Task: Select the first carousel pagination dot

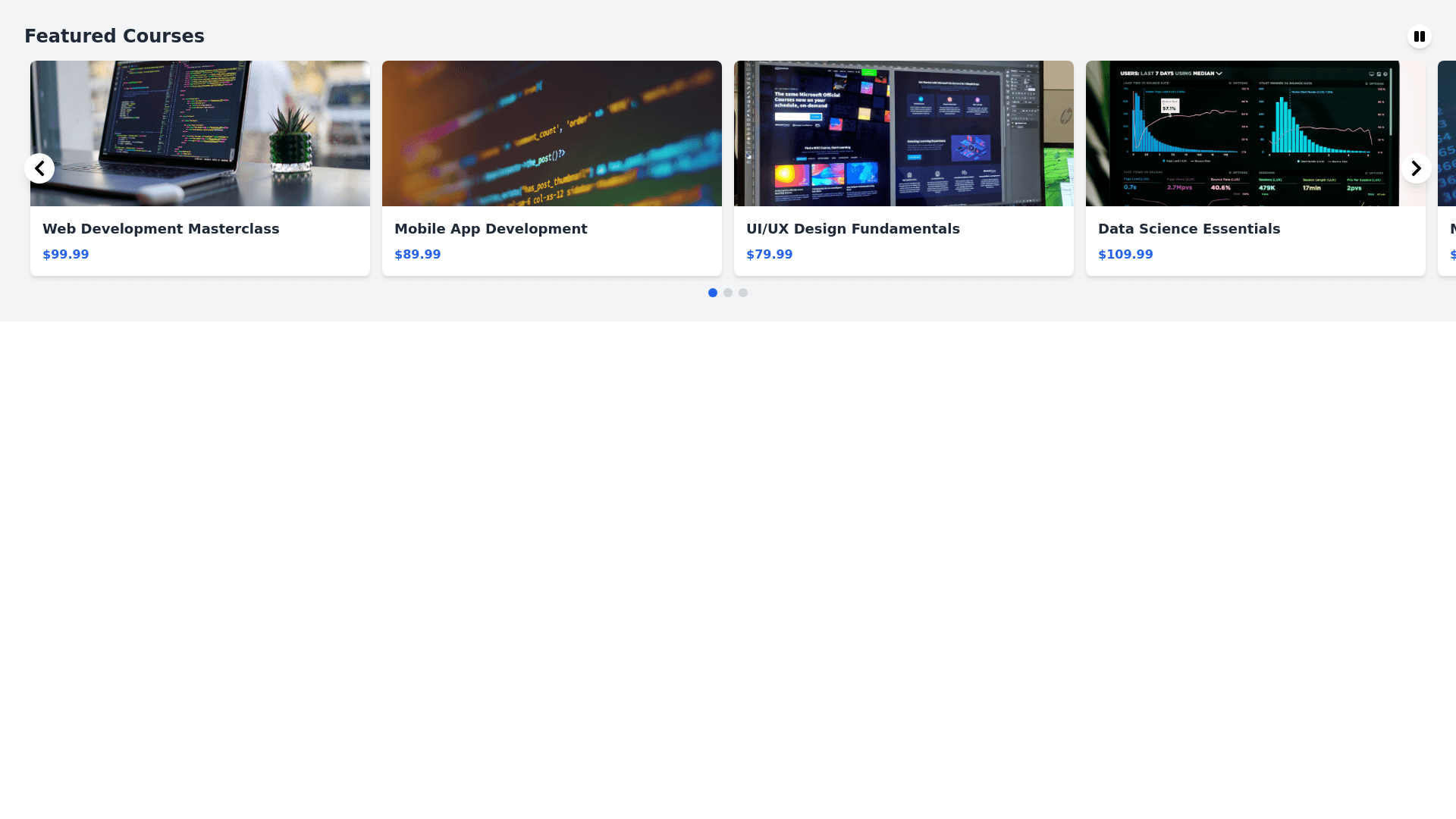Action: pyautogui.click(x=713, y=293)
